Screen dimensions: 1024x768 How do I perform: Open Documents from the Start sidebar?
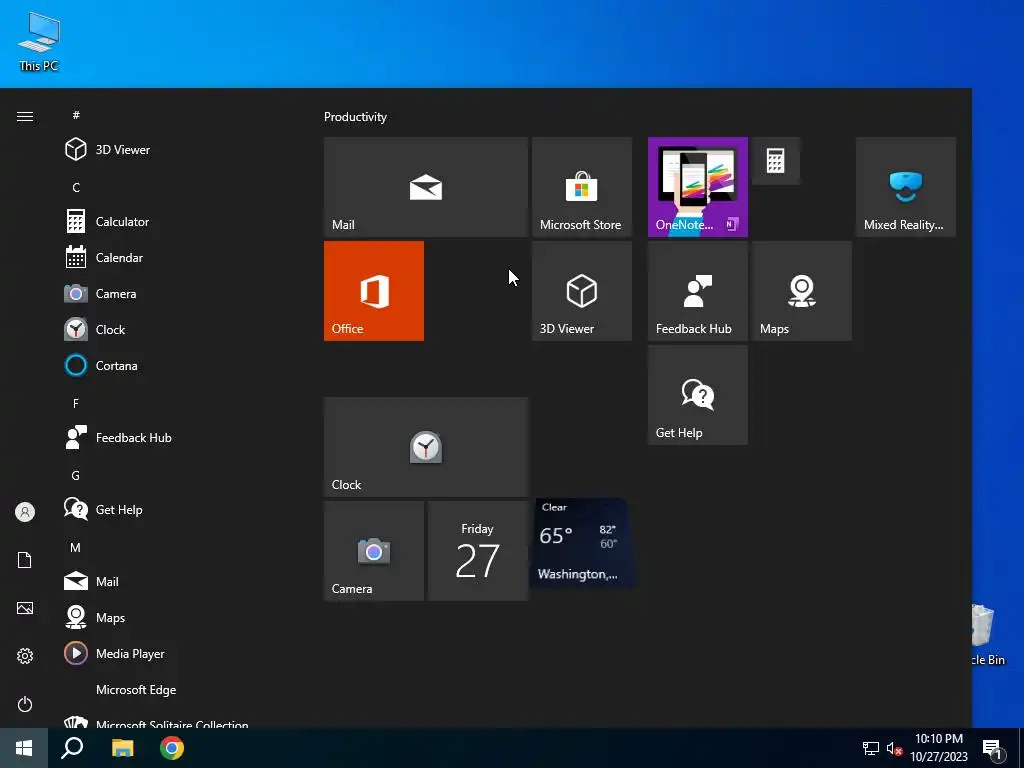point(25,560)
